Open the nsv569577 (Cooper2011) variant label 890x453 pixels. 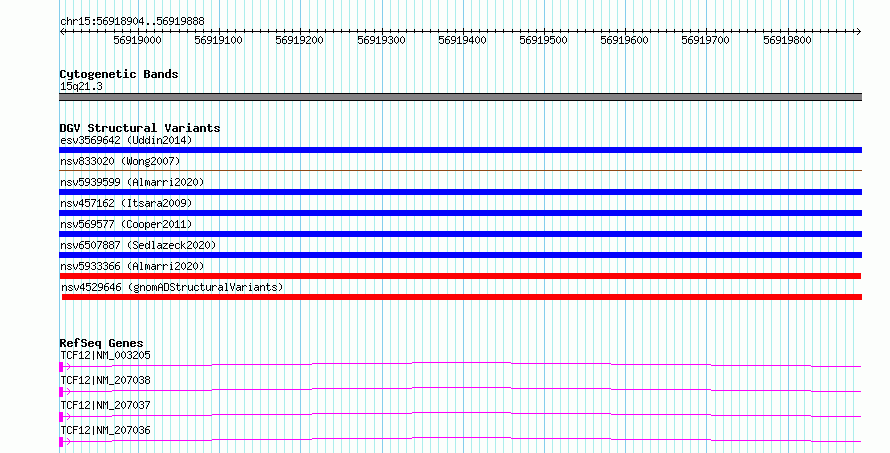click(x=126, y=224)
